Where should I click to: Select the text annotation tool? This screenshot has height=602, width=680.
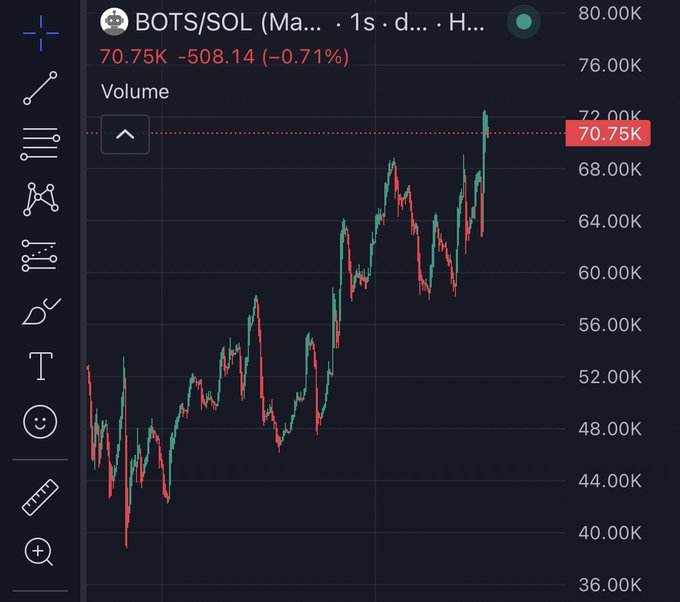[x=41, y=366]
